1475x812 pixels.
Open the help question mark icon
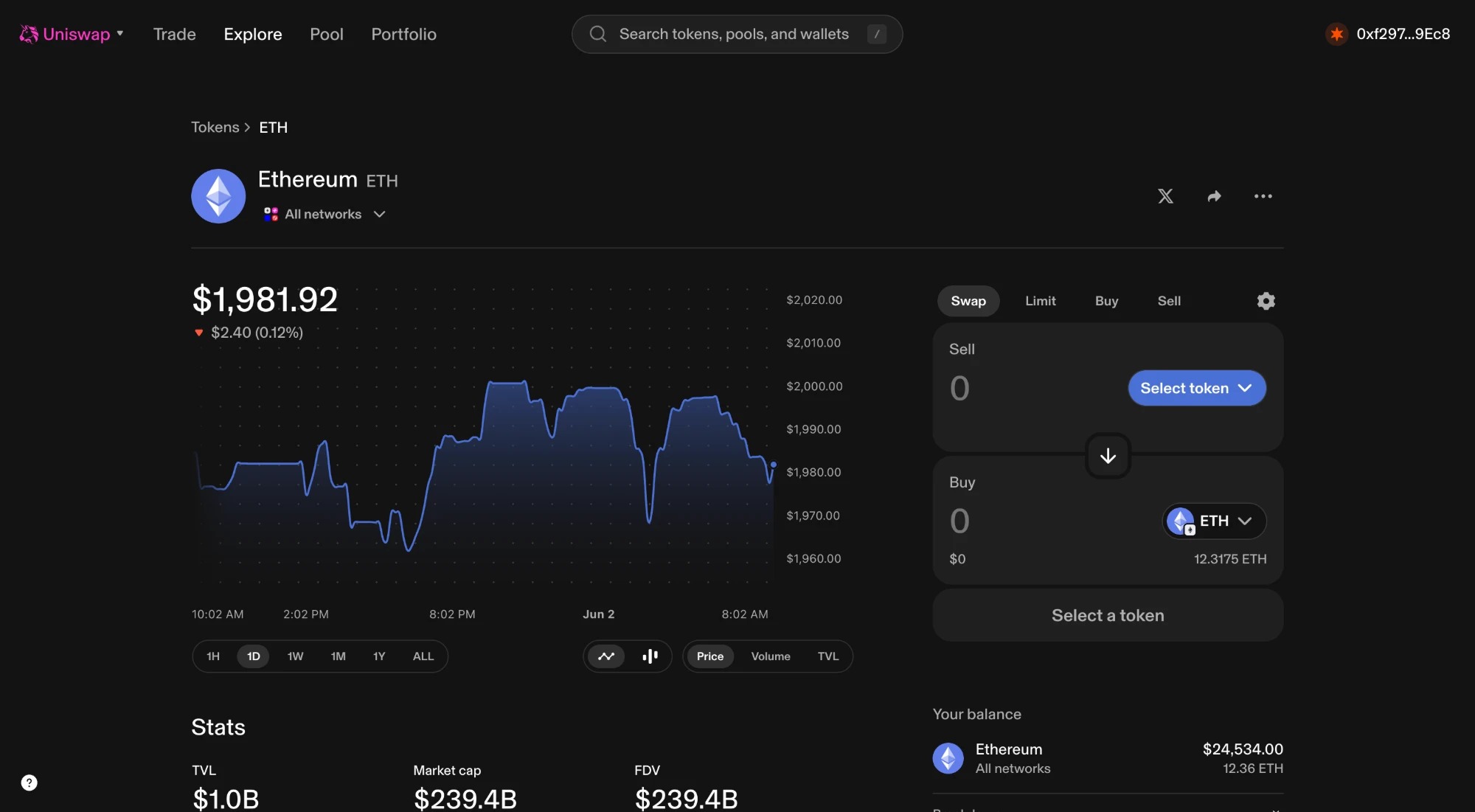(x=29, y=782)
